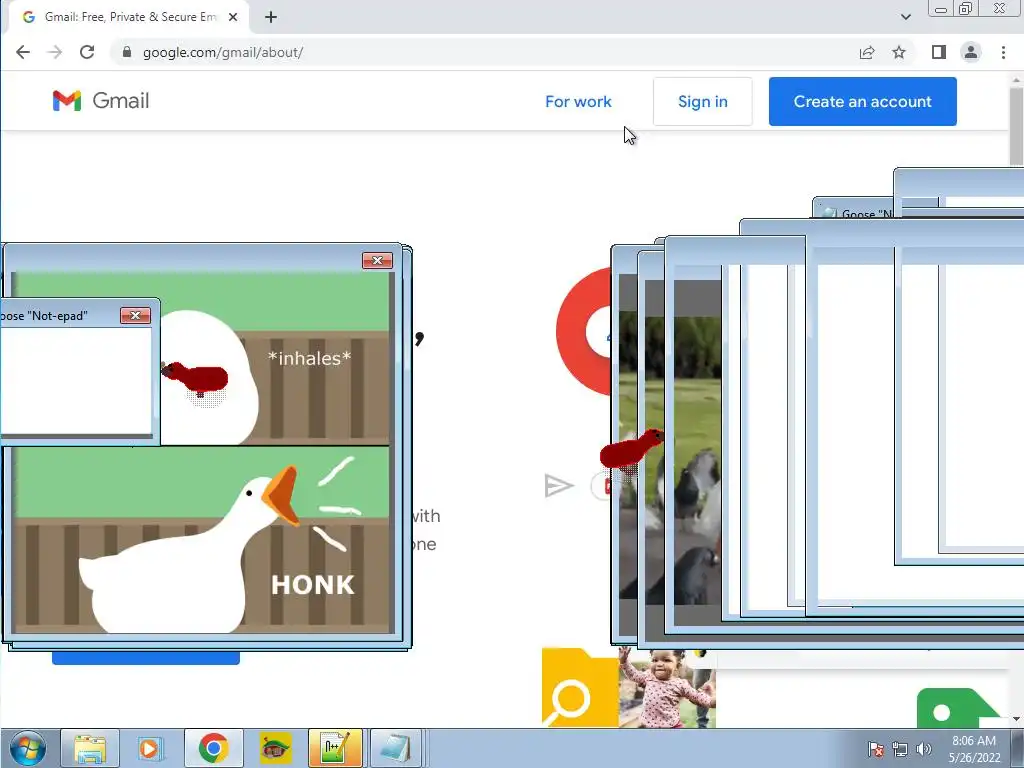Viewport: 1024px width, 768px height.
Task: Switch to Chrome in the taskbar
Action: point(214,748)
